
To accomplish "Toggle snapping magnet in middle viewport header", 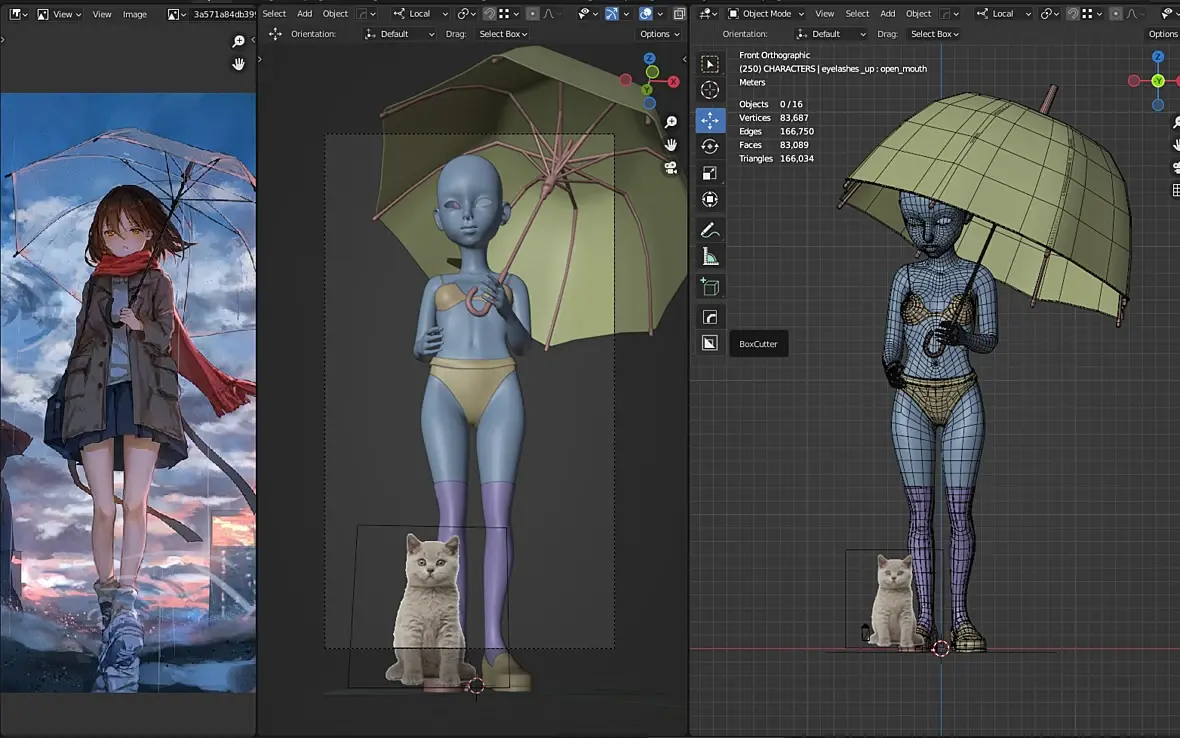I will [489, 14].
